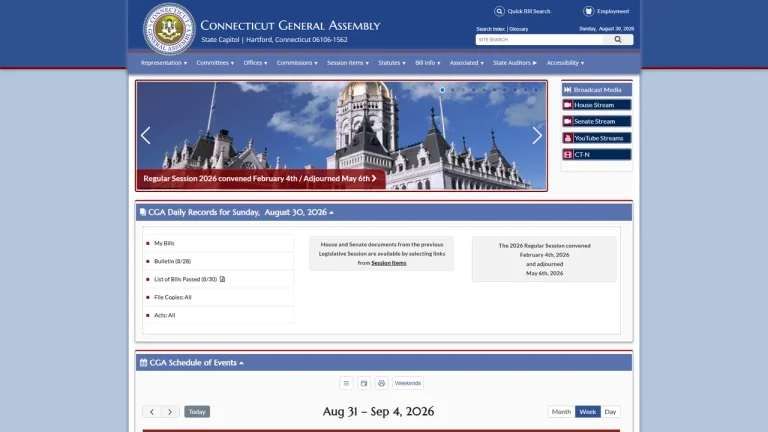Select third carousel slide indicator dot

click(463, 90)
